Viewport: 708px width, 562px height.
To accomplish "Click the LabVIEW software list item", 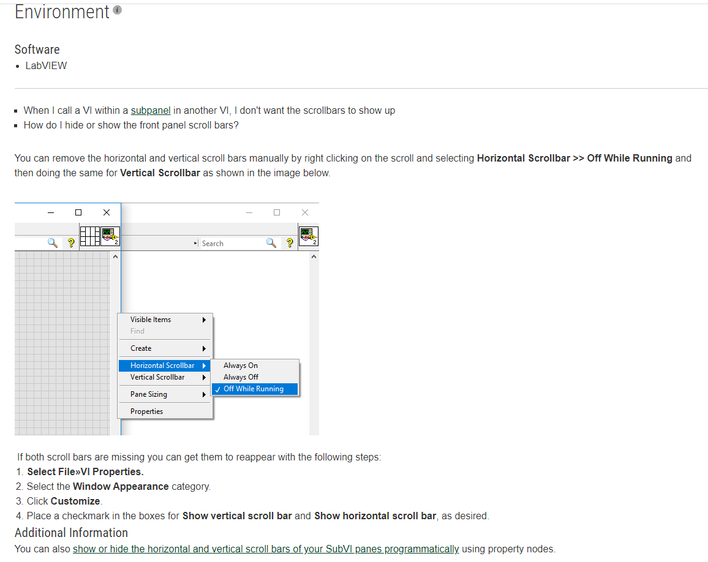I will pyautogui.click(x=46, y=66).
